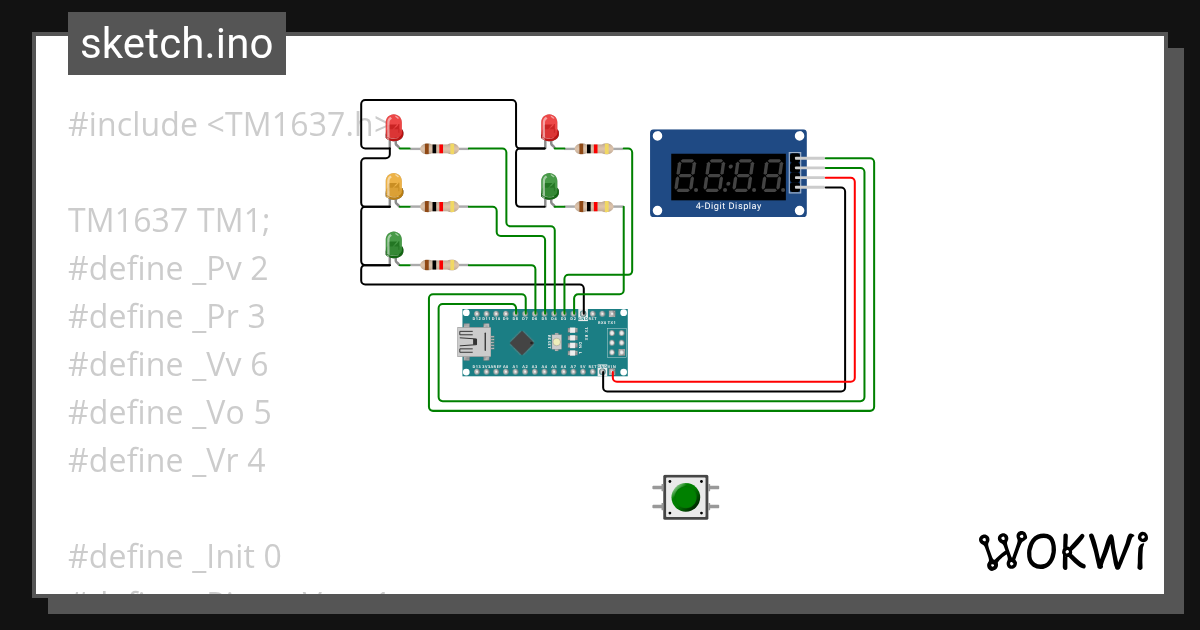Screen dimensions: 1200x630
Task: Click the mini-USB connector on the Nano
Action: pyautogui.click(x=476, y=340)
